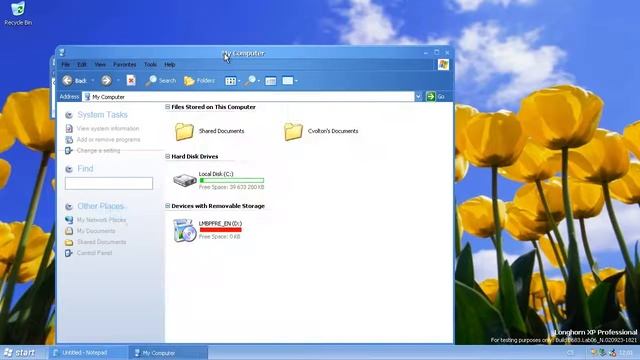This screenshot has height=360, width=640.
Task: Open the View menu
Action: [100, 64]
